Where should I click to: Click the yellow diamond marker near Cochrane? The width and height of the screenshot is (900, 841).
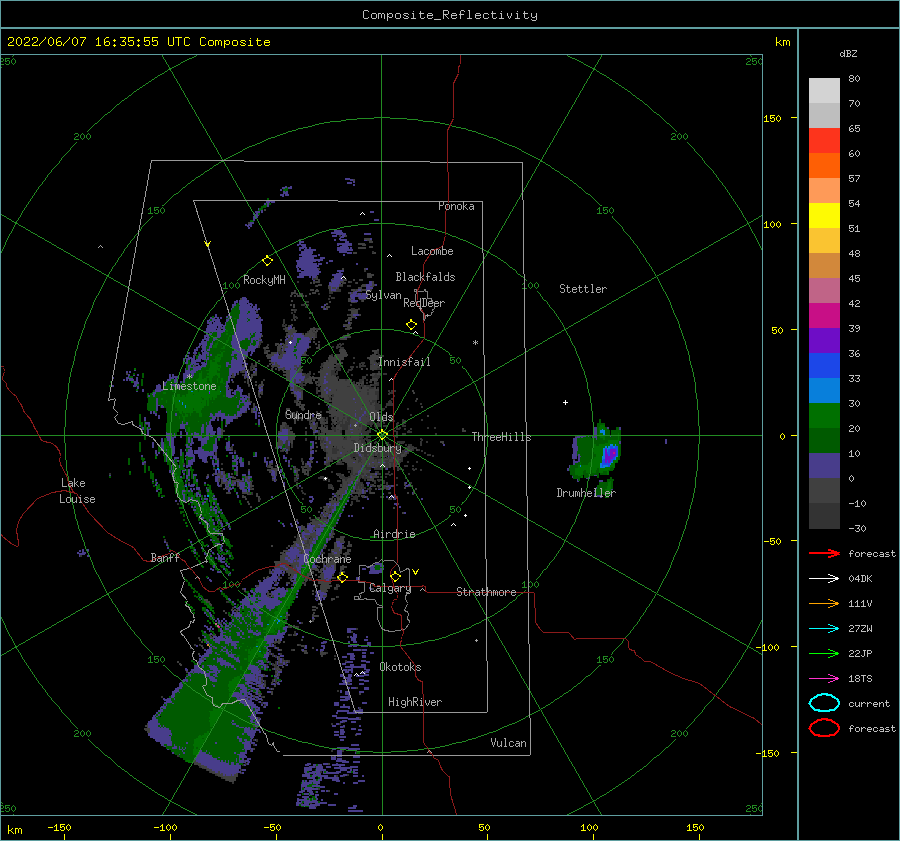342,577
